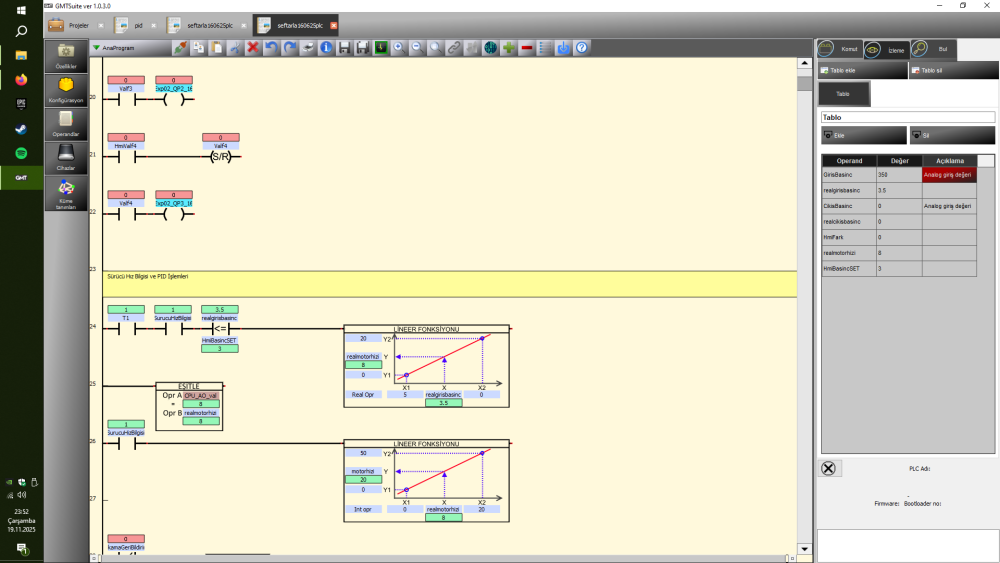
Task: Click the blue info icon in toolbar
Action: pos(326,47)
